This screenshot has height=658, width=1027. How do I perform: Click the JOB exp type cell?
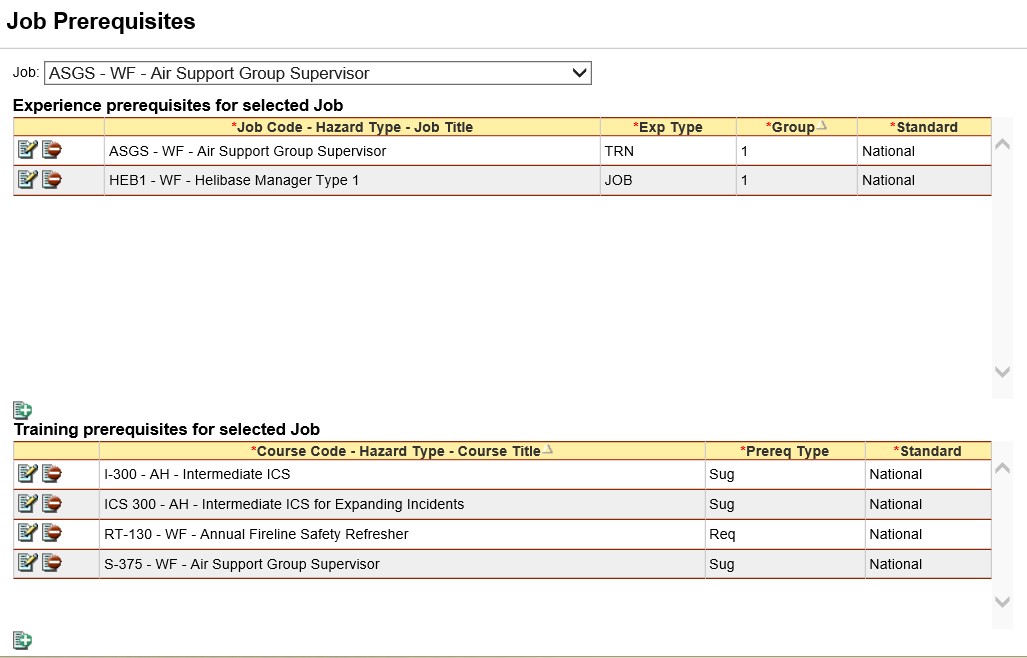[668, 180]
